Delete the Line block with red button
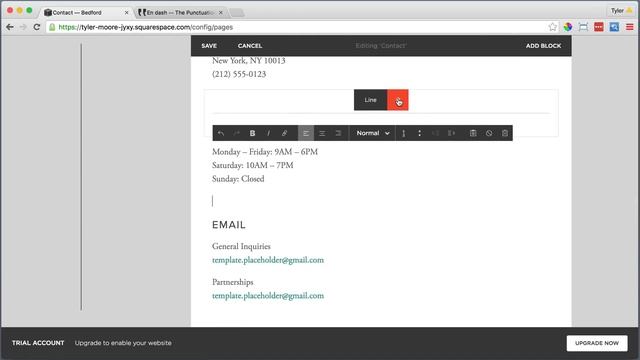The width and height of the screenshot is (640, 360). 398,100
